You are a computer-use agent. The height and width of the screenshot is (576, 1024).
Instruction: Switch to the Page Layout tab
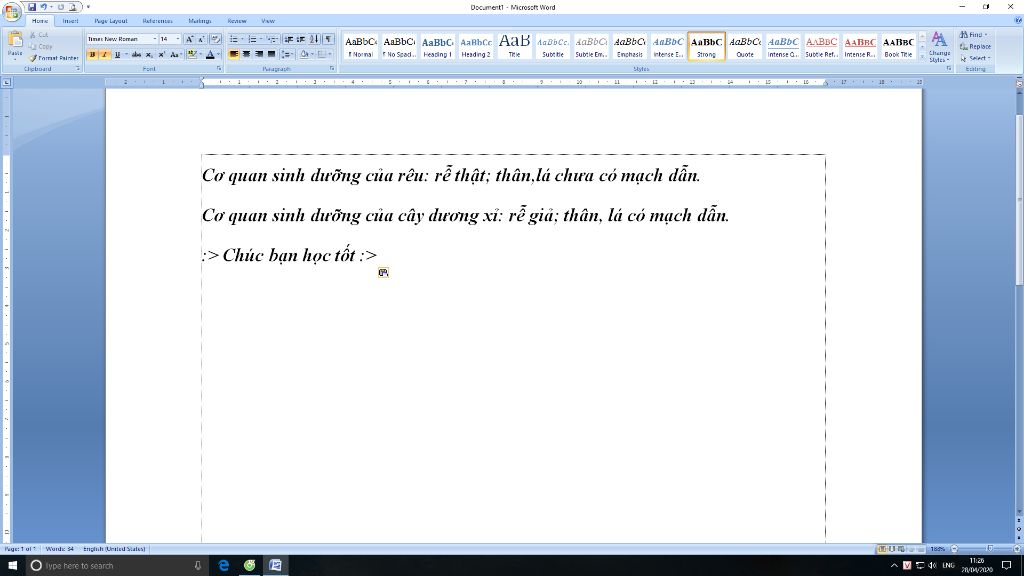[110, 20]
